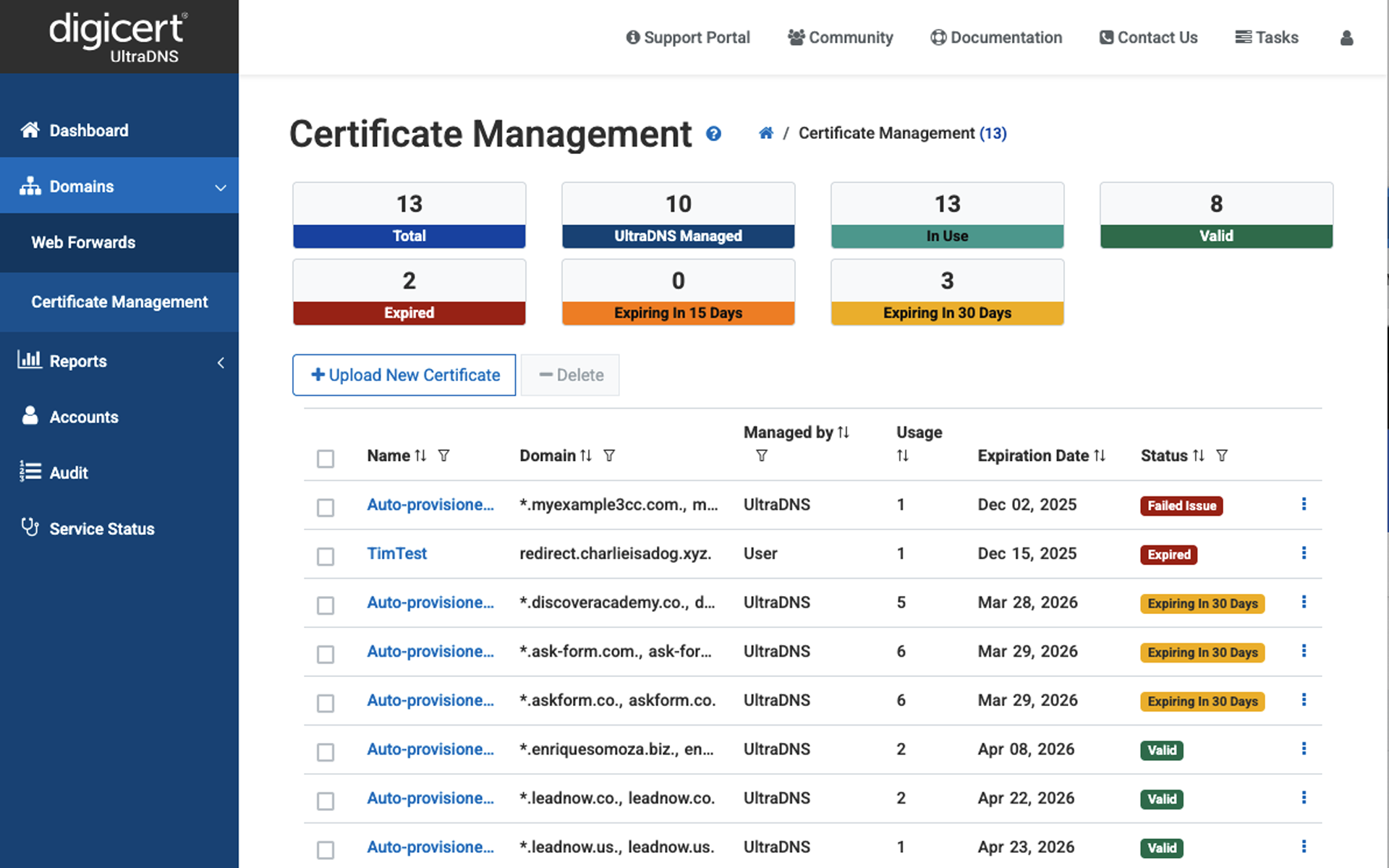
Task: Check the leadnow.us certificate row
Action: pyautogui.click(x=326, y=849)
